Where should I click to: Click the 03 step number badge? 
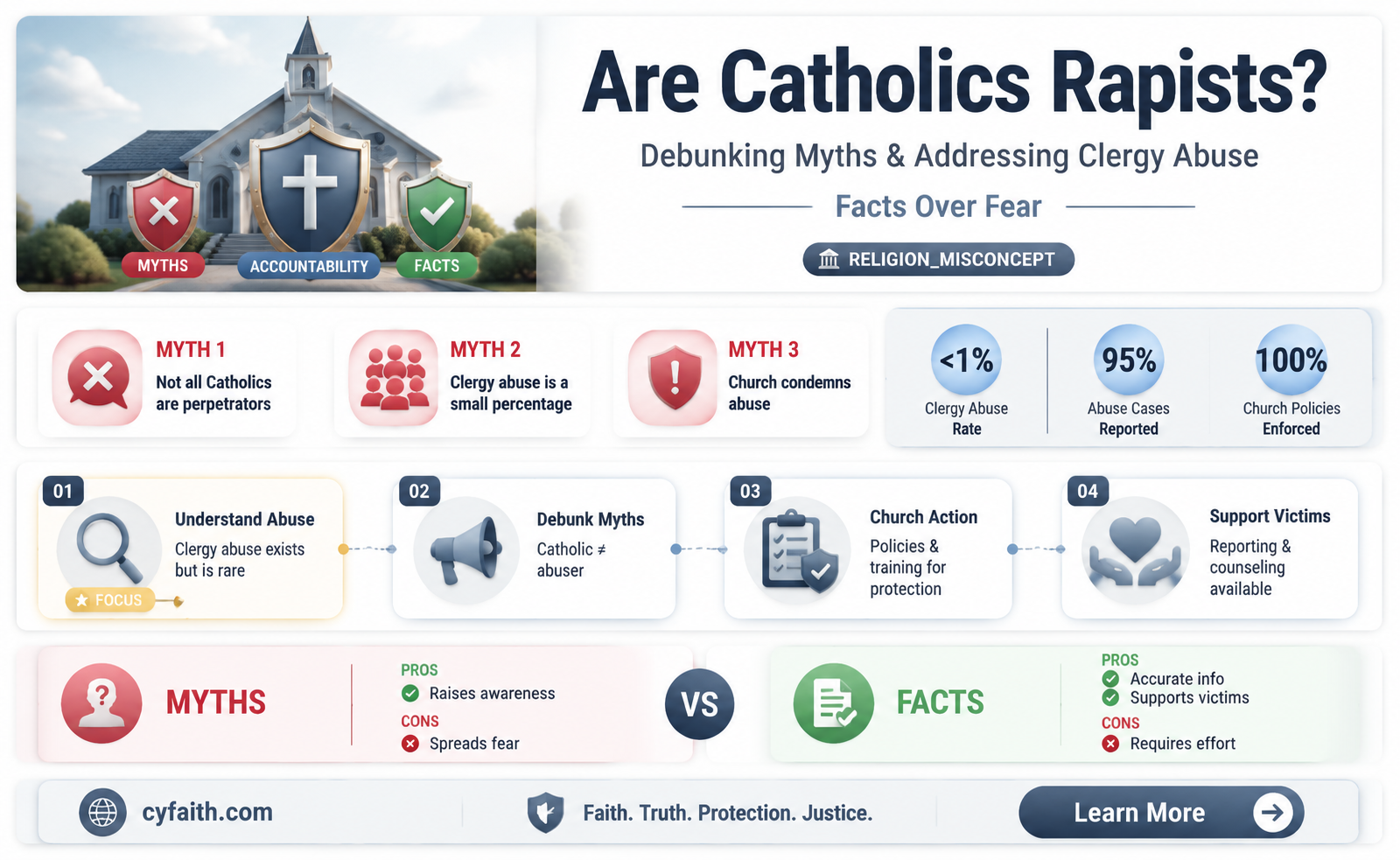click(x=751, y=491)
